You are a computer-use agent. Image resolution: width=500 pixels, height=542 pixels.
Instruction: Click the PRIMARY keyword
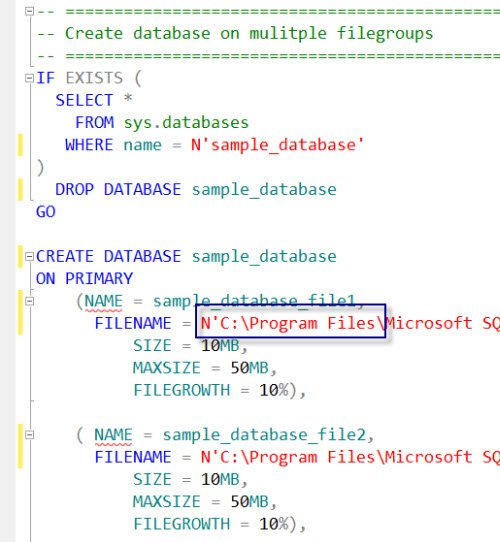coord(99,279)
